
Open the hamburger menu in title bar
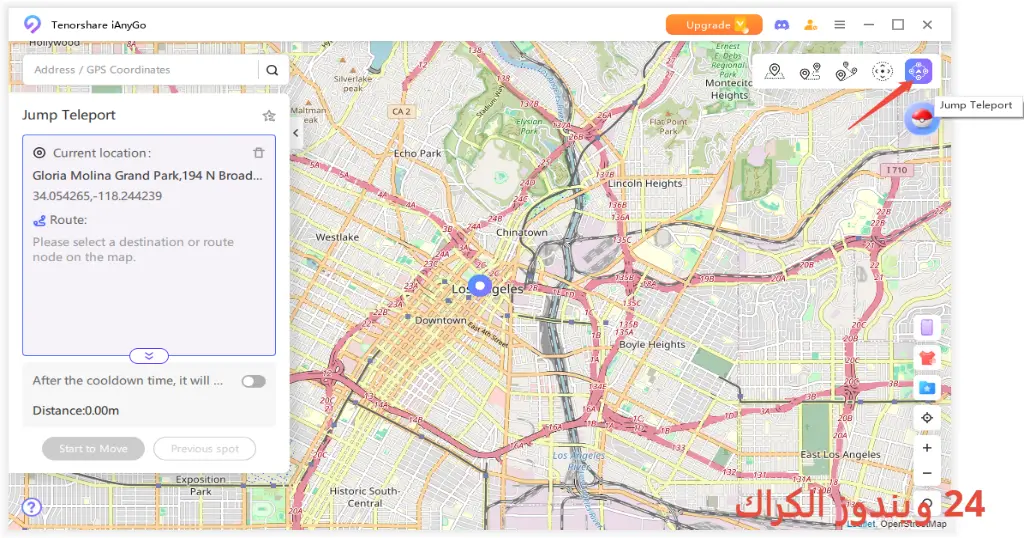point(840,25)
